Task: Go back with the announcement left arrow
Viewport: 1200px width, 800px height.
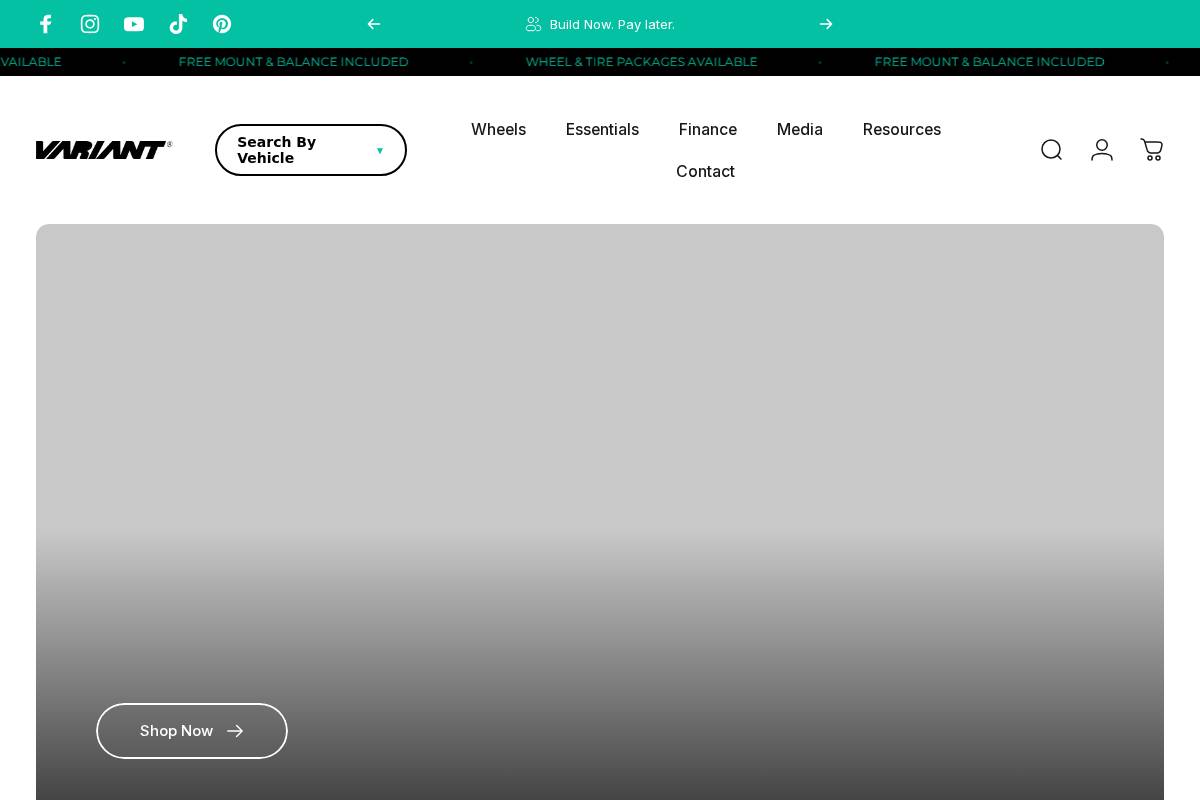Action: (x=374, y=24)
